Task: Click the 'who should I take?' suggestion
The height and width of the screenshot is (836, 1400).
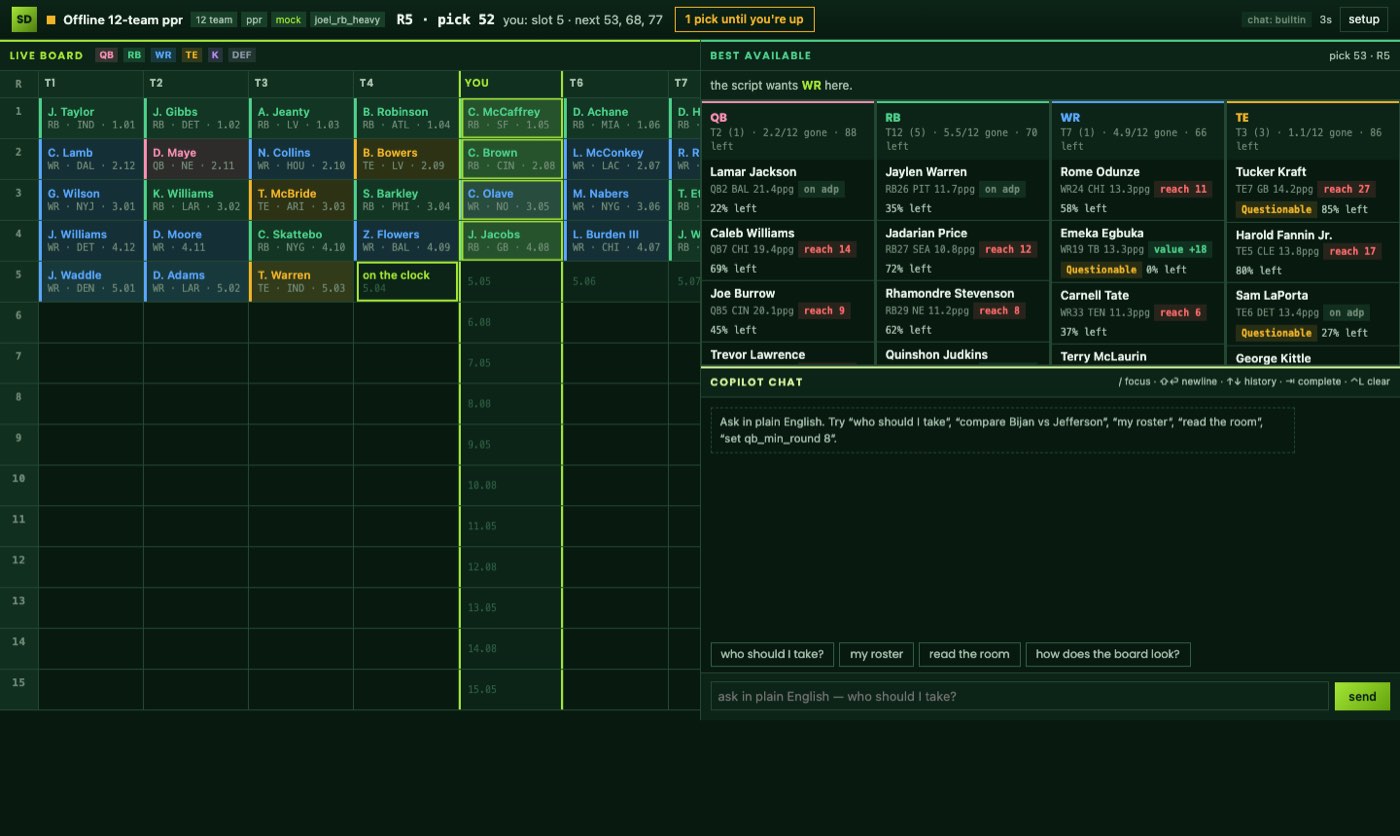Action: [x=772, y=654]
